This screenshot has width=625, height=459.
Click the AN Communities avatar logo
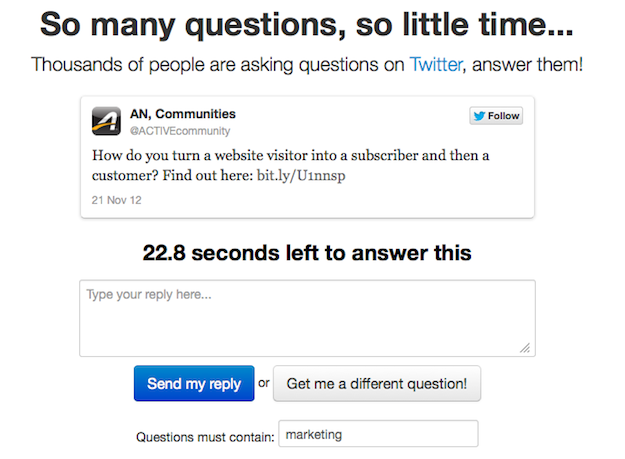tap(106, 121)
